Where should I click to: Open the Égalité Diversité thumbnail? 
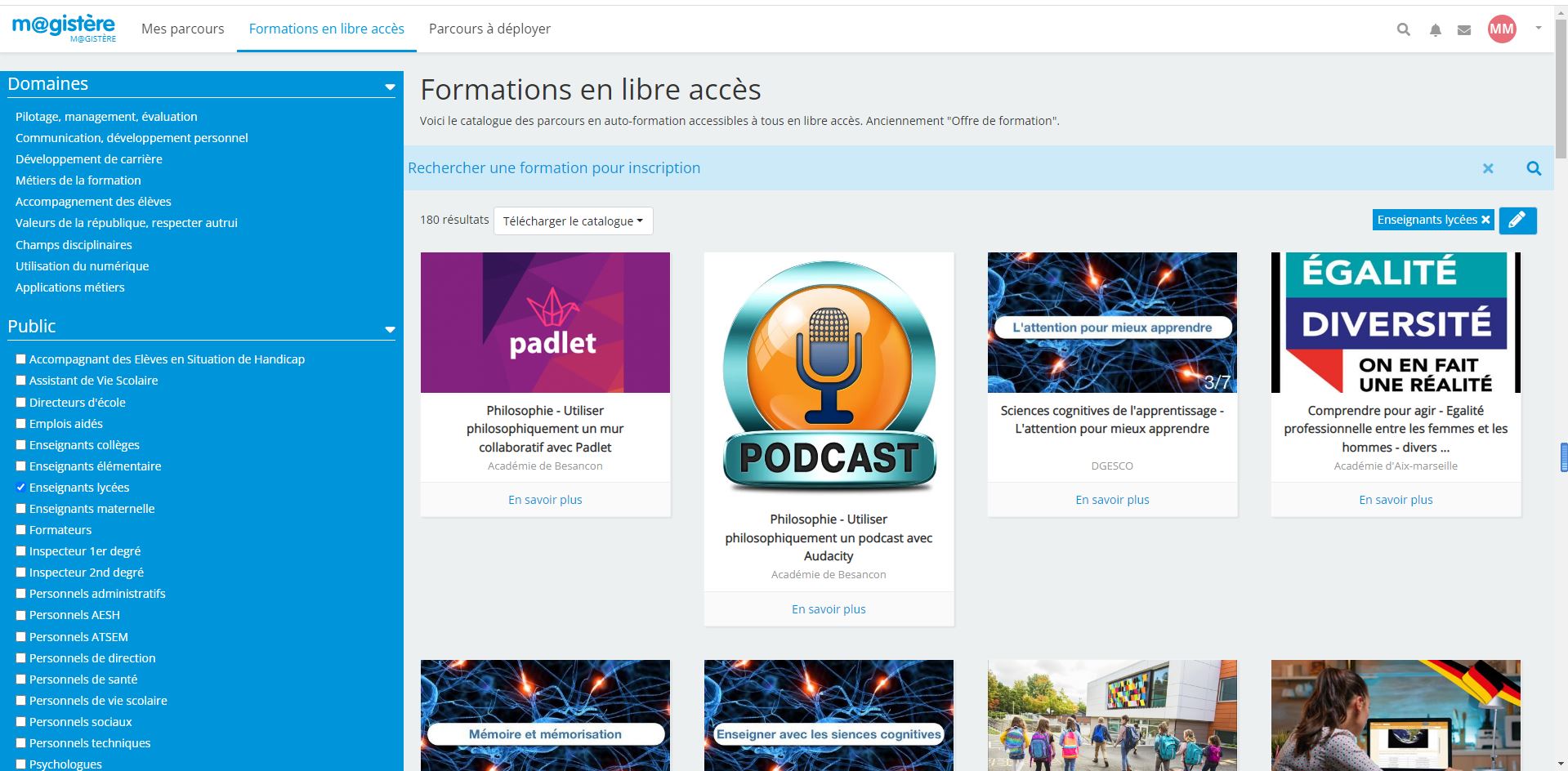point(1396,323)
